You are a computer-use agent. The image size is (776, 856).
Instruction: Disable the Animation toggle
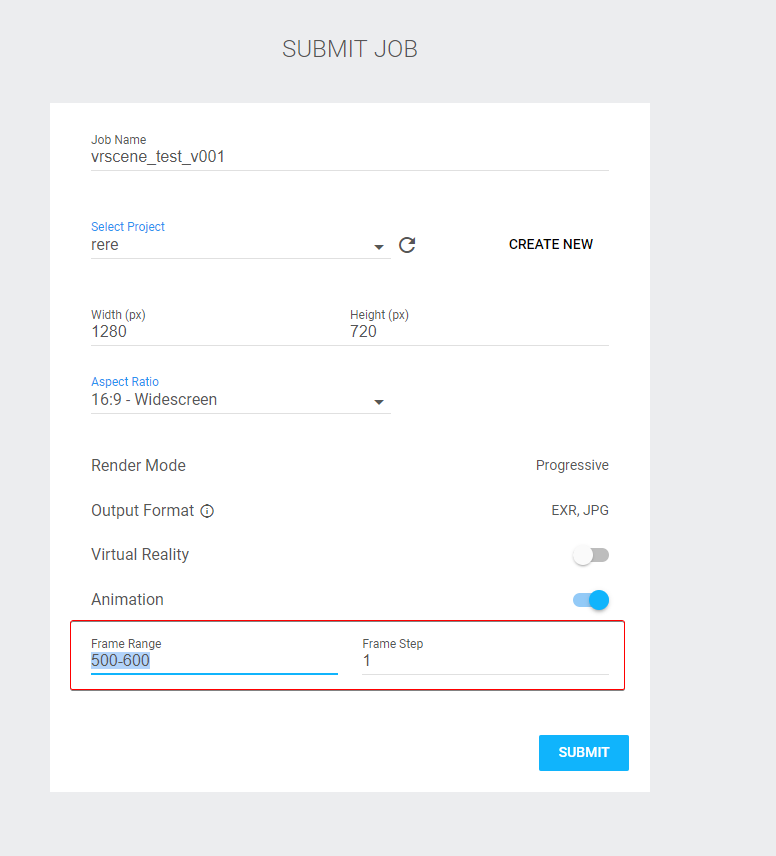click(x=590, y=600)
